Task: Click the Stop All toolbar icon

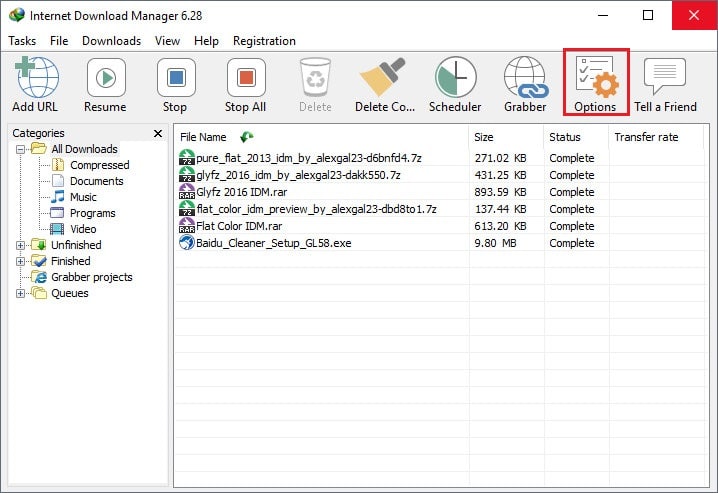Action: pyautogui.click(x=246, y=77)
